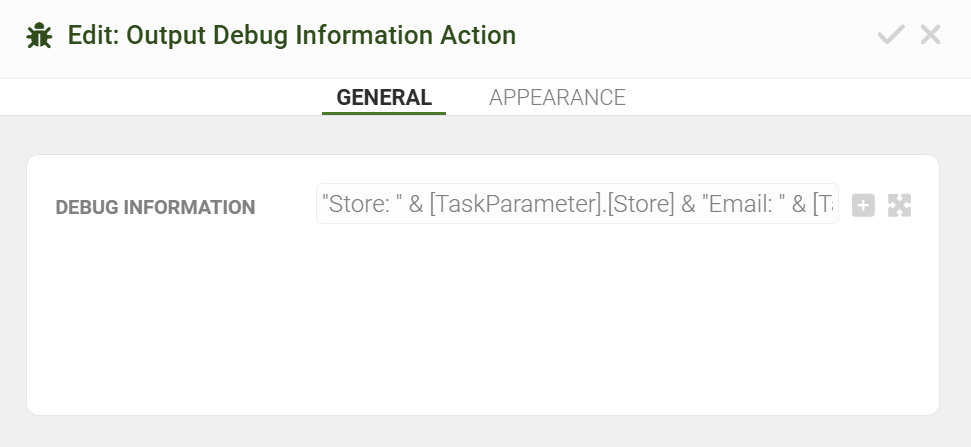971x447 pixels.
Task: Click the gray background below the panel
Action: pos(480,432)
